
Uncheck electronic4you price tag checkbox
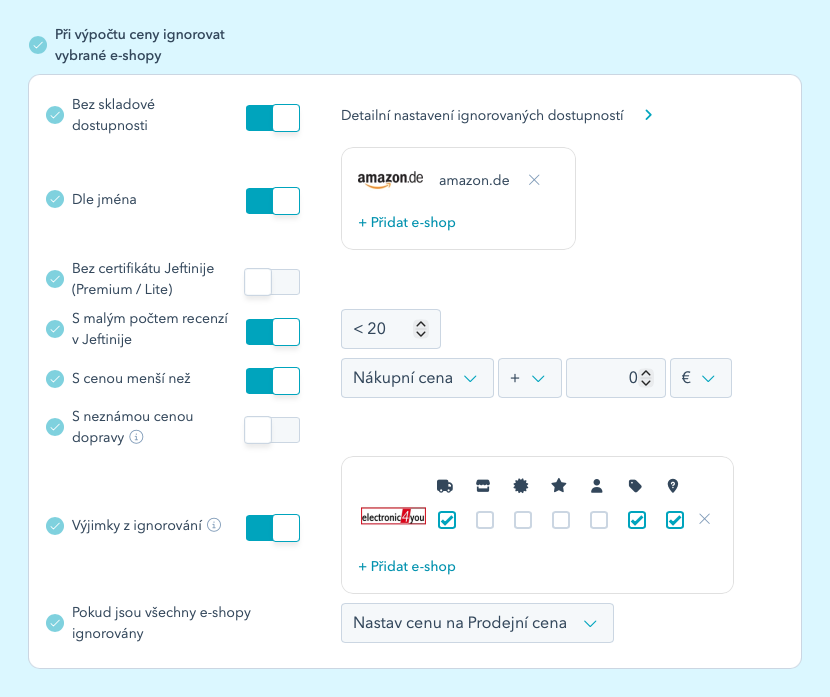tap(637, 520)
